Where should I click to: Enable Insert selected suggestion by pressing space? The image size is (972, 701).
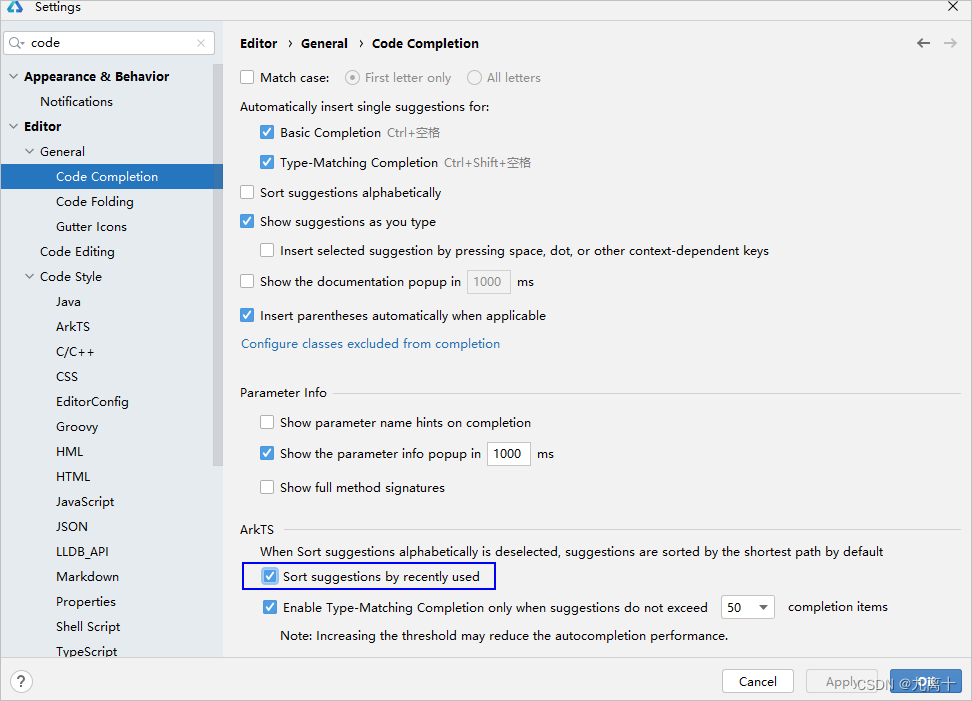tap(267, 250)
